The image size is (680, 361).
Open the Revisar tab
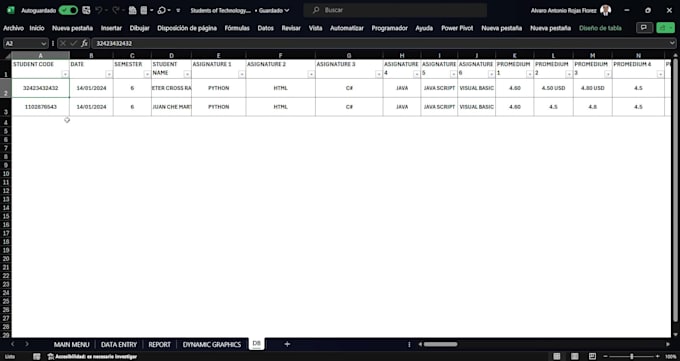pyautogui.click(x=291, y=28)
